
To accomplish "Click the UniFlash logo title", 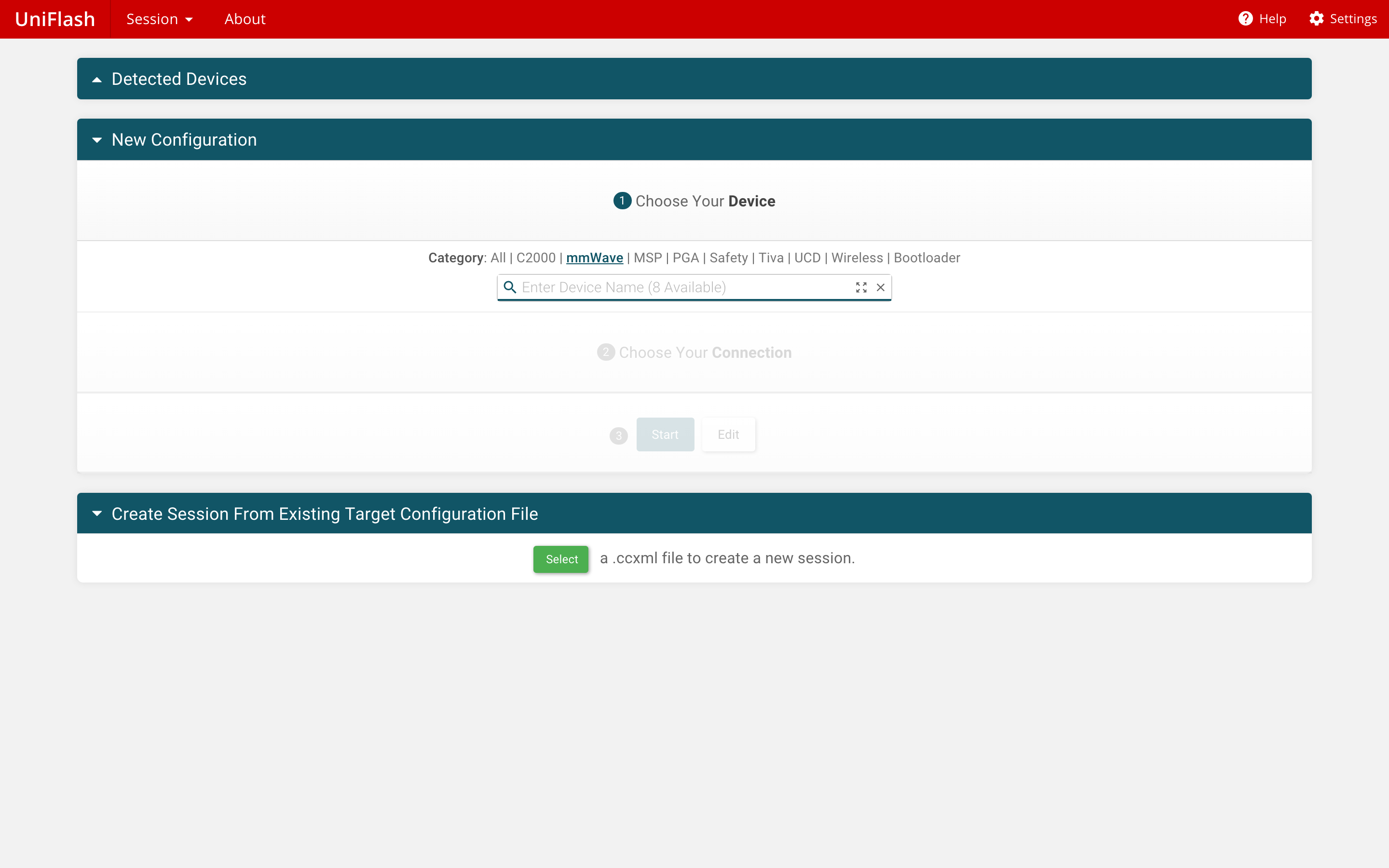I will pyautogui.click(x=55, y=19).
